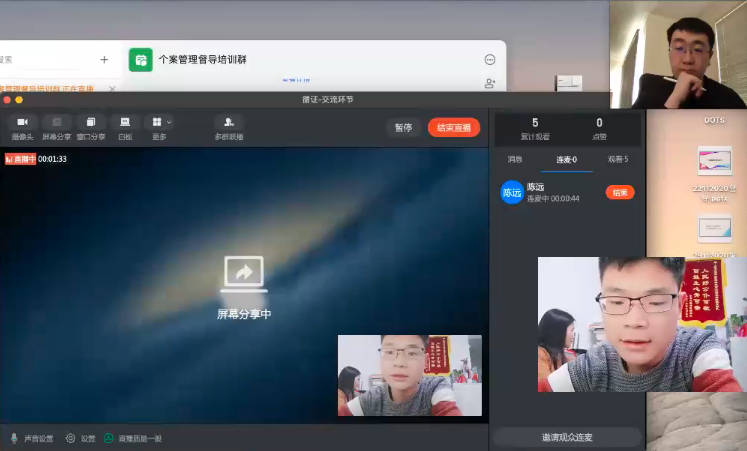Viewport: 747px width, 451px height.
Task: Click the live status 直播中 badge
Action: [x=20, y=159]
